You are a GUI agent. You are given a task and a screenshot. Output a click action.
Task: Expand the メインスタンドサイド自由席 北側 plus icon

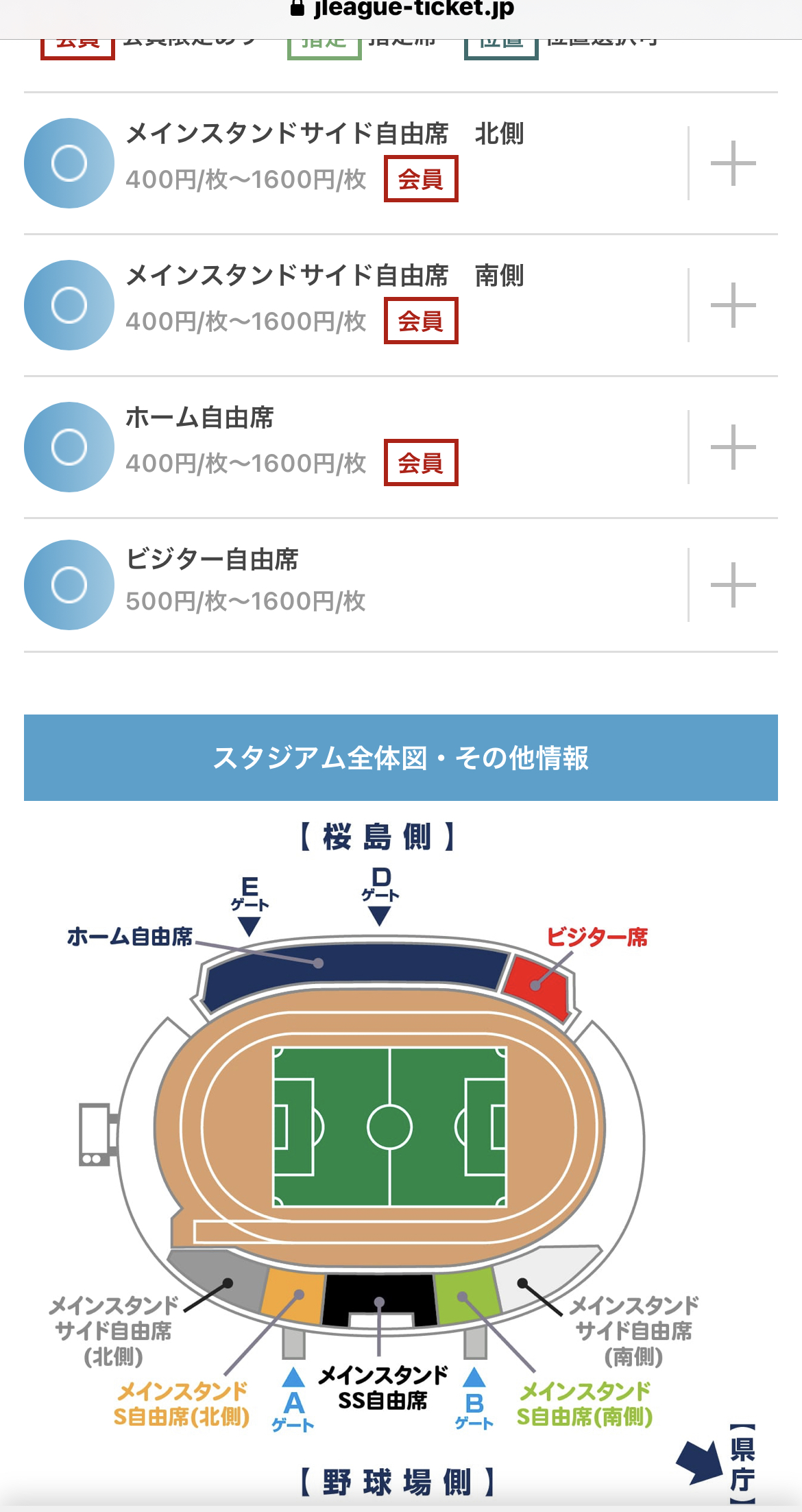click(x=733, y=163)
